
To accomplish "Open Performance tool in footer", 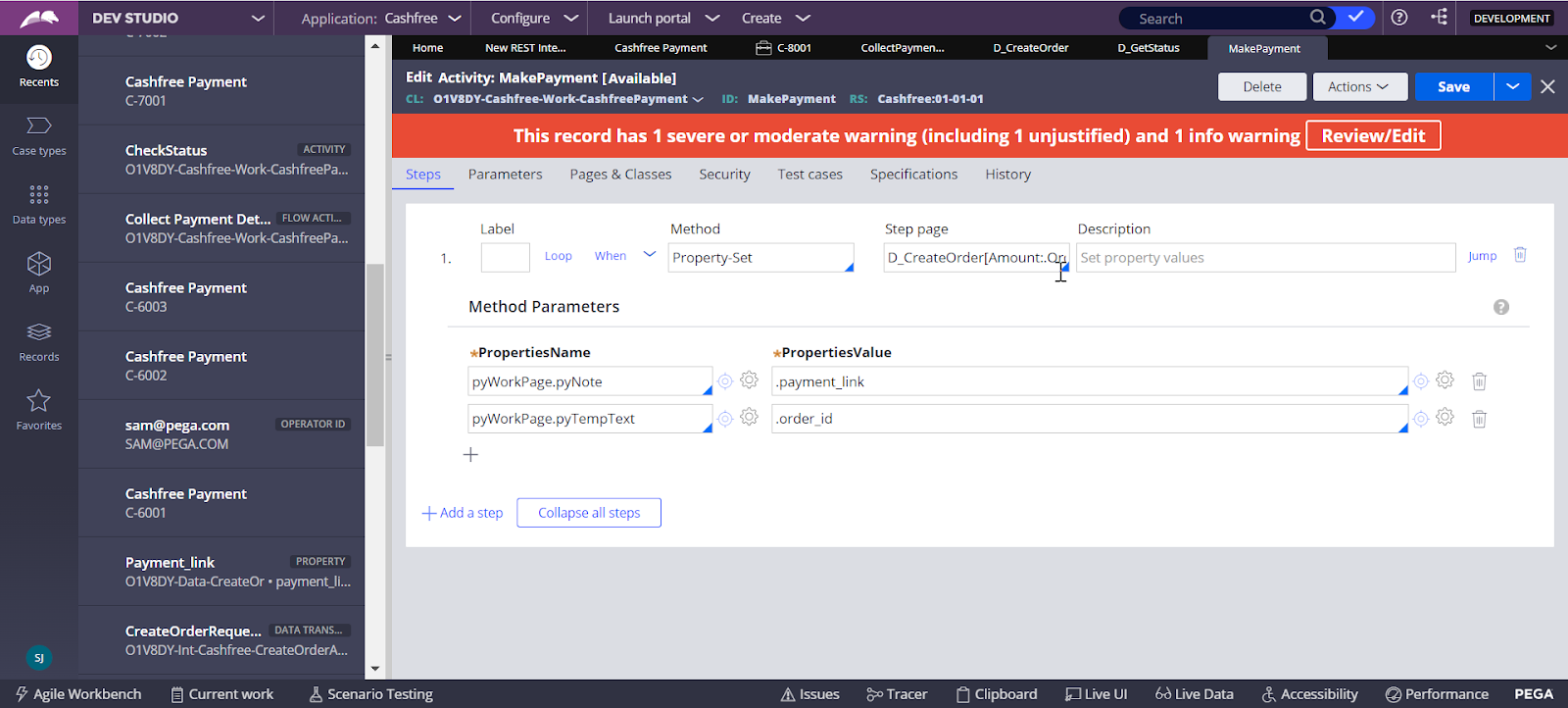I will click(x=1437, y=694).
